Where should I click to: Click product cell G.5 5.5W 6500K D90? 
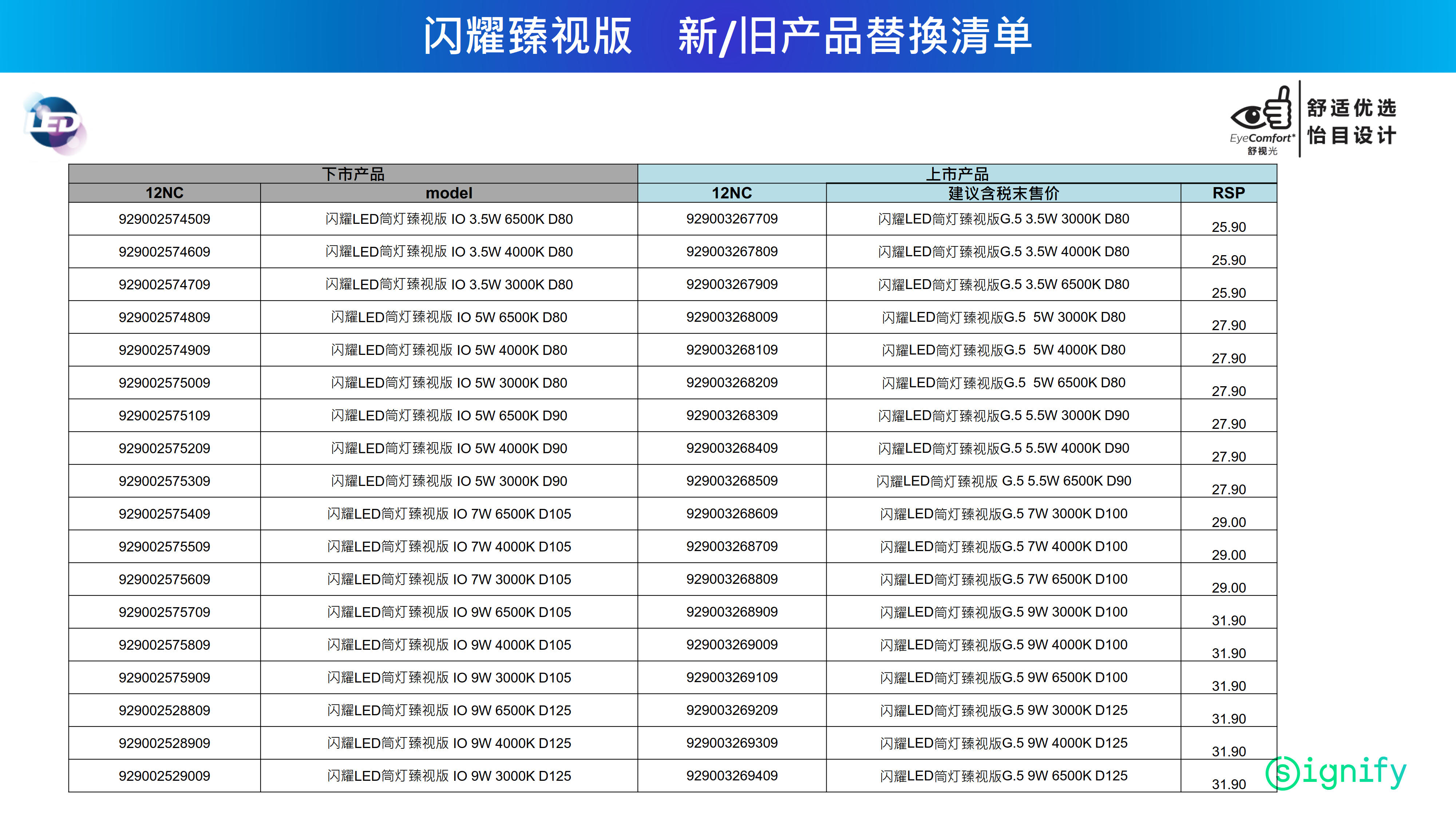(x=1003, y=482)
